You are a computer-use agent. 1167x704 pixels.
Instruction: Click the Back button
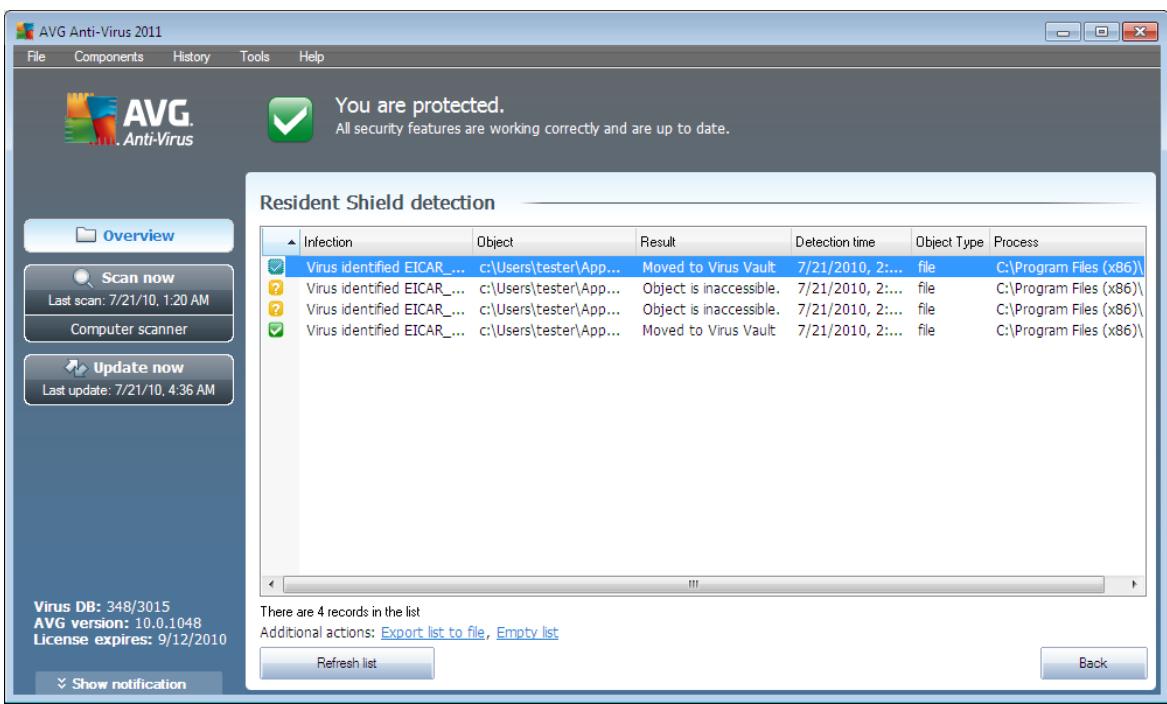point(1093,663)
